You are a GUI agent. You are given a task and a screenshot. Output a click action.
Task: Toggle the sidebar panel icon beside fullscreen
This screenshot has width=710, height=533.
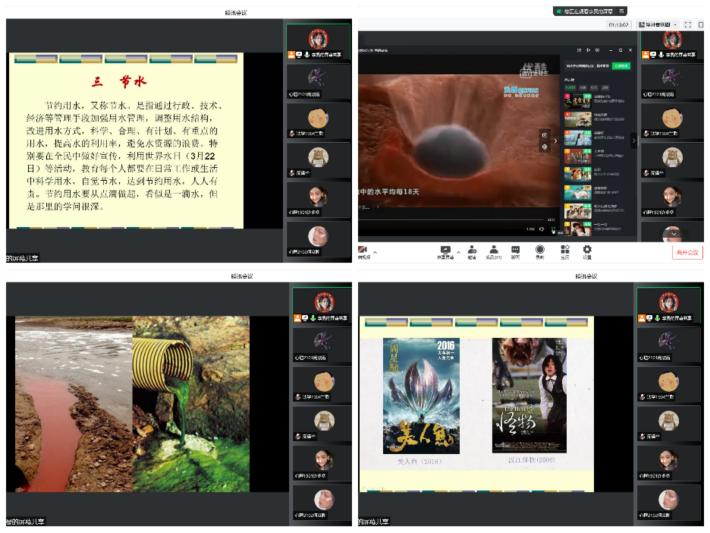point(701,24)
